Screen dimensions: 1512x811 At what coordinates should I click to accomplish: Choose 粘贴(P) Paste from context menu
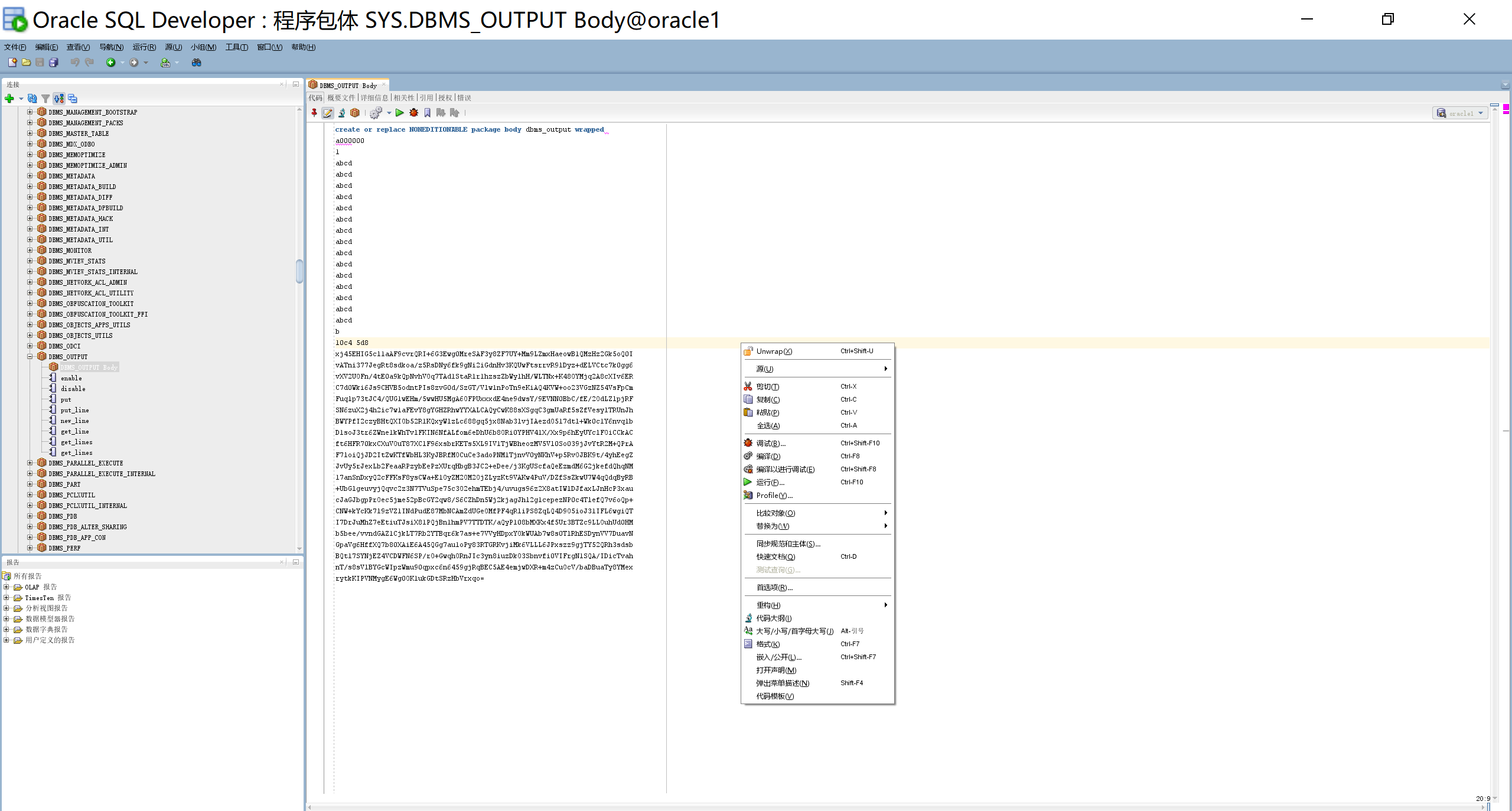tap(817, 412)
